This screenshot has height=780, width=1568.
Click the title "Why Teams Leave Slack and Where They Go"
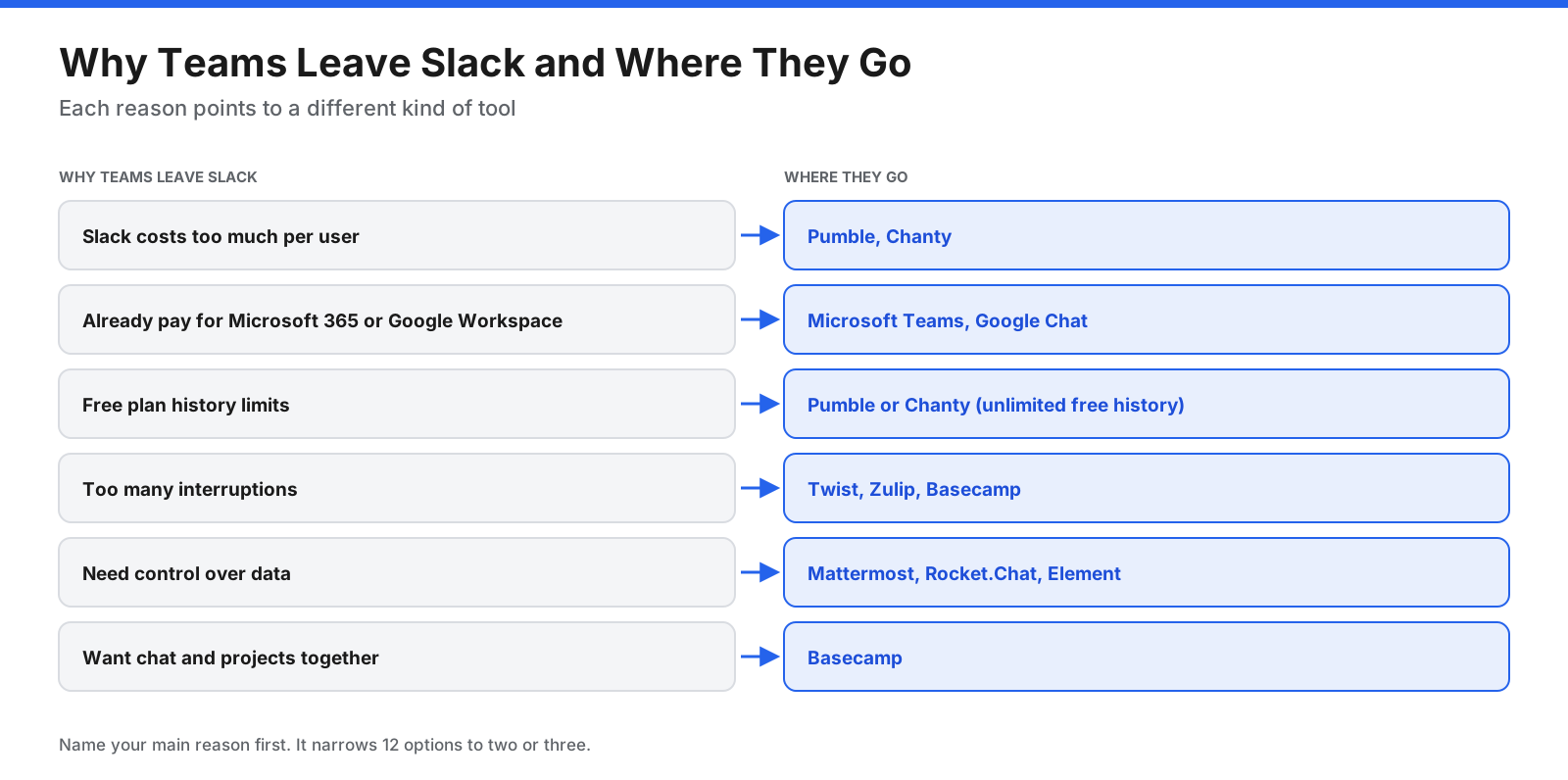tap(485, 63)
